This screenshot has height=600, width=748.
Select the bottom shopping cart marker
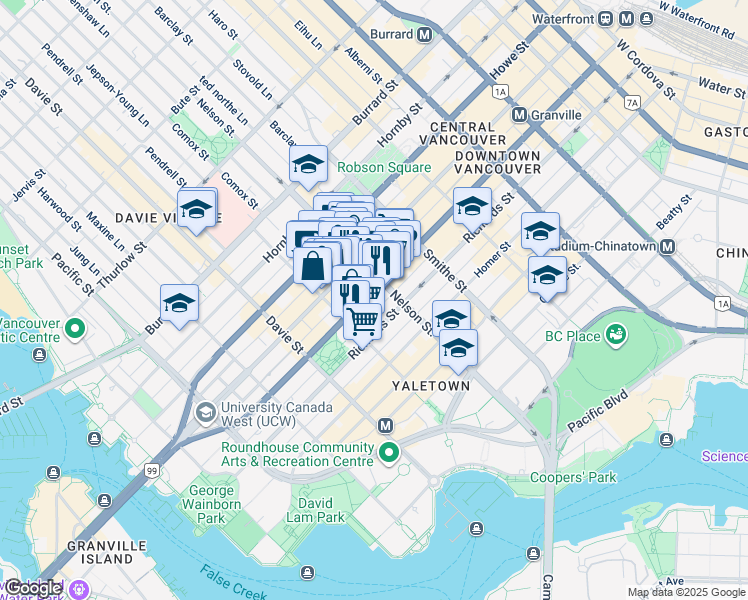pos(363,323)
